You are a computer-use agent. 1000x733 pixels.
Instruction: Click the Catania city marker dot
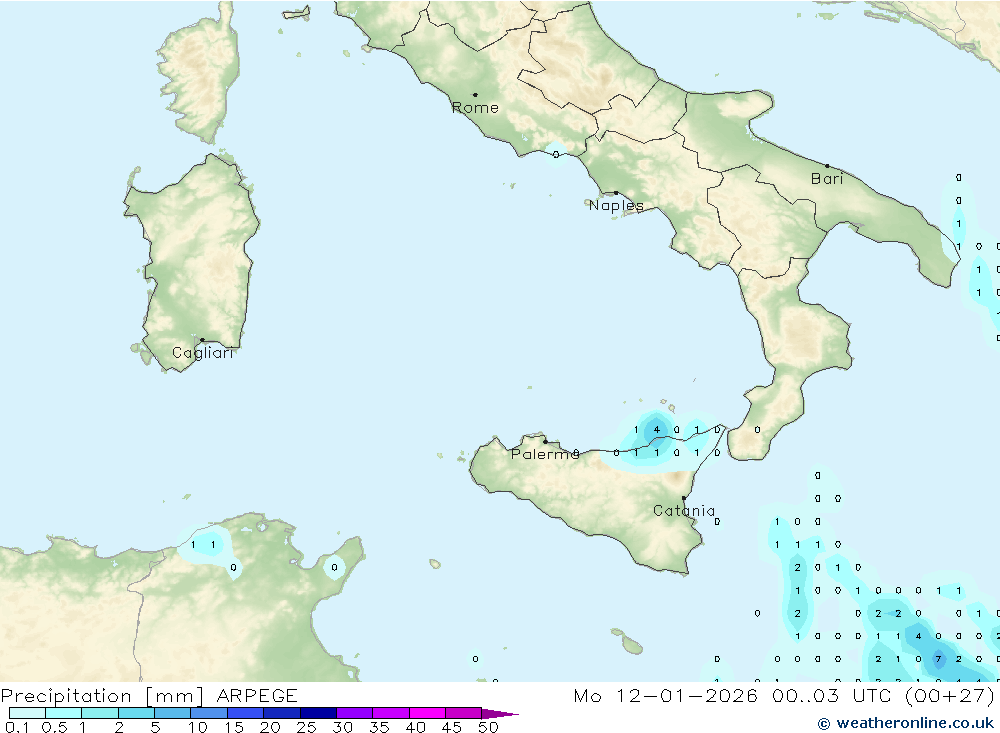[684, 498]
